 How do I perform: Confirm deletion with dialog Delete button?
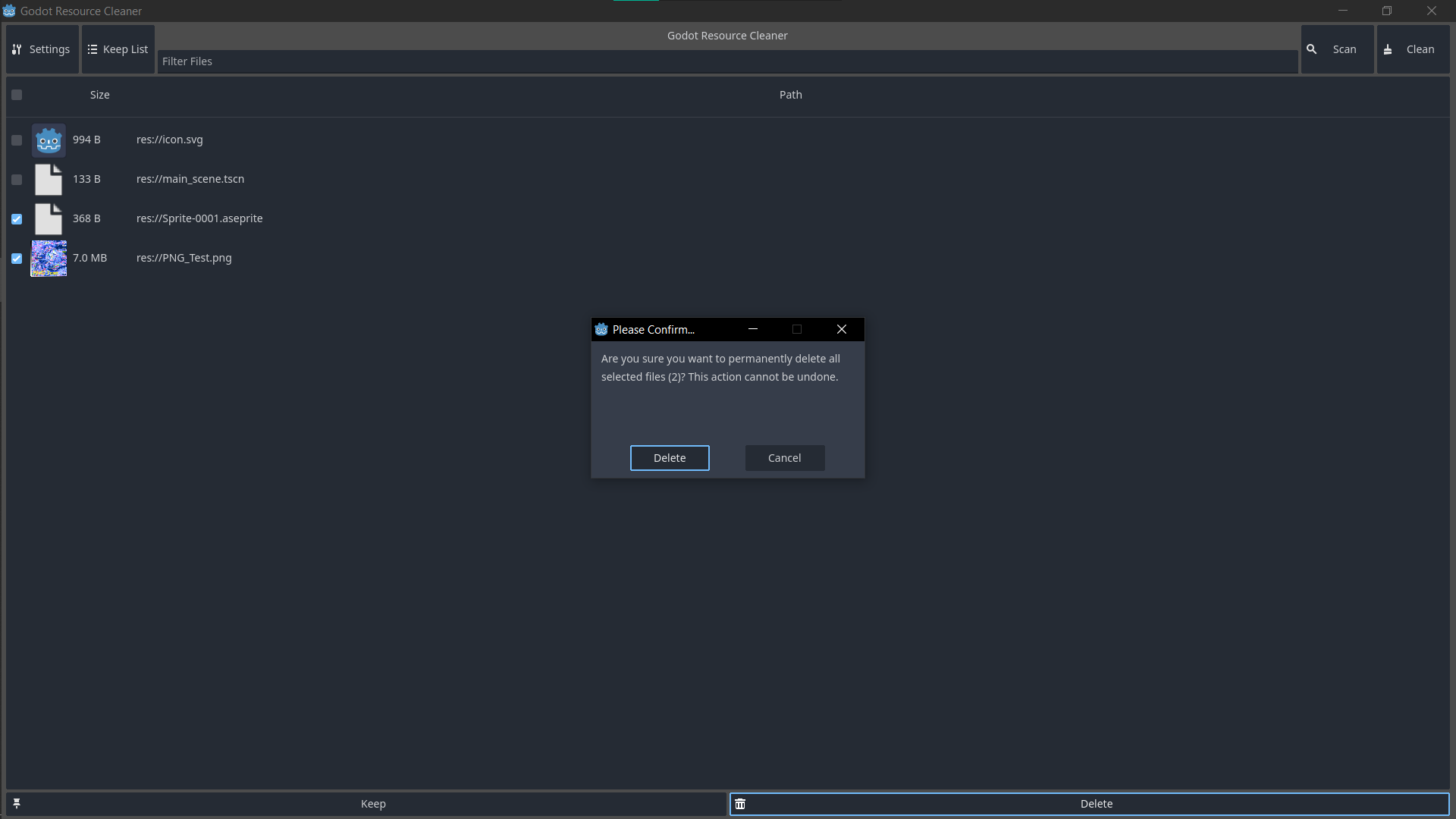(x=670, y=458)
